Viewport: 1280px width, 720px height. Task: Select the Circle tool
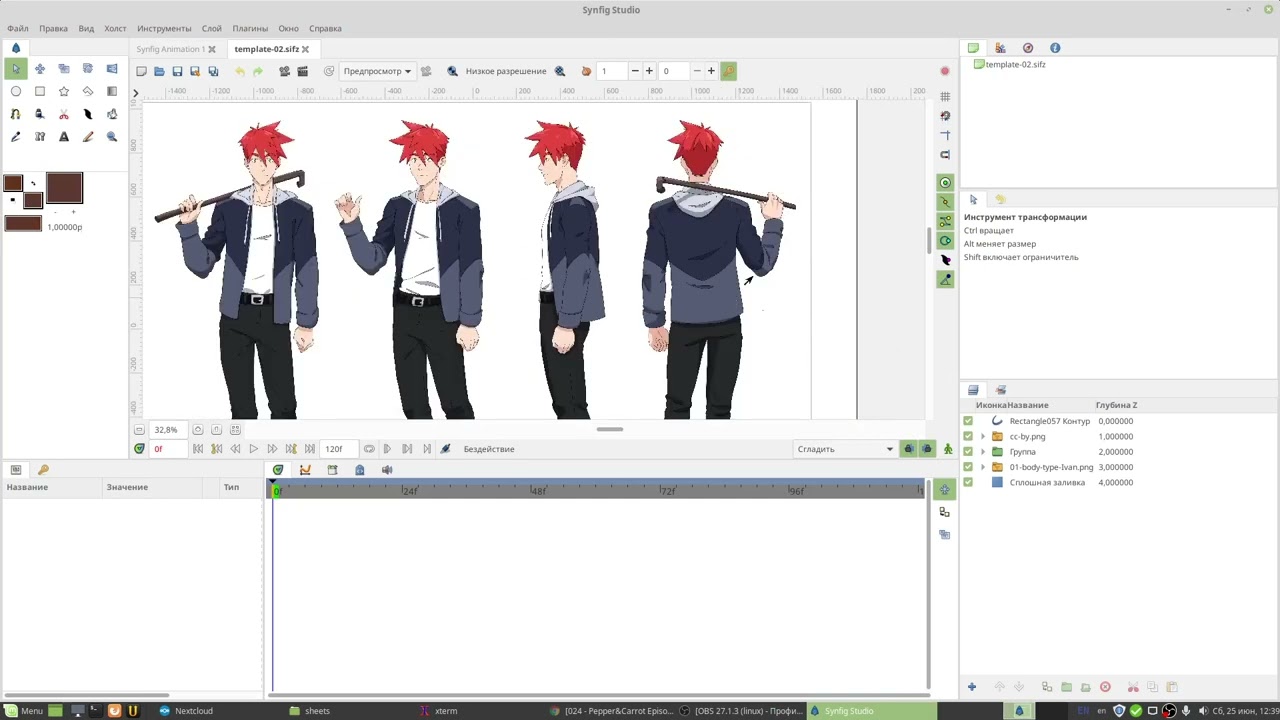[x=16, y=91]
